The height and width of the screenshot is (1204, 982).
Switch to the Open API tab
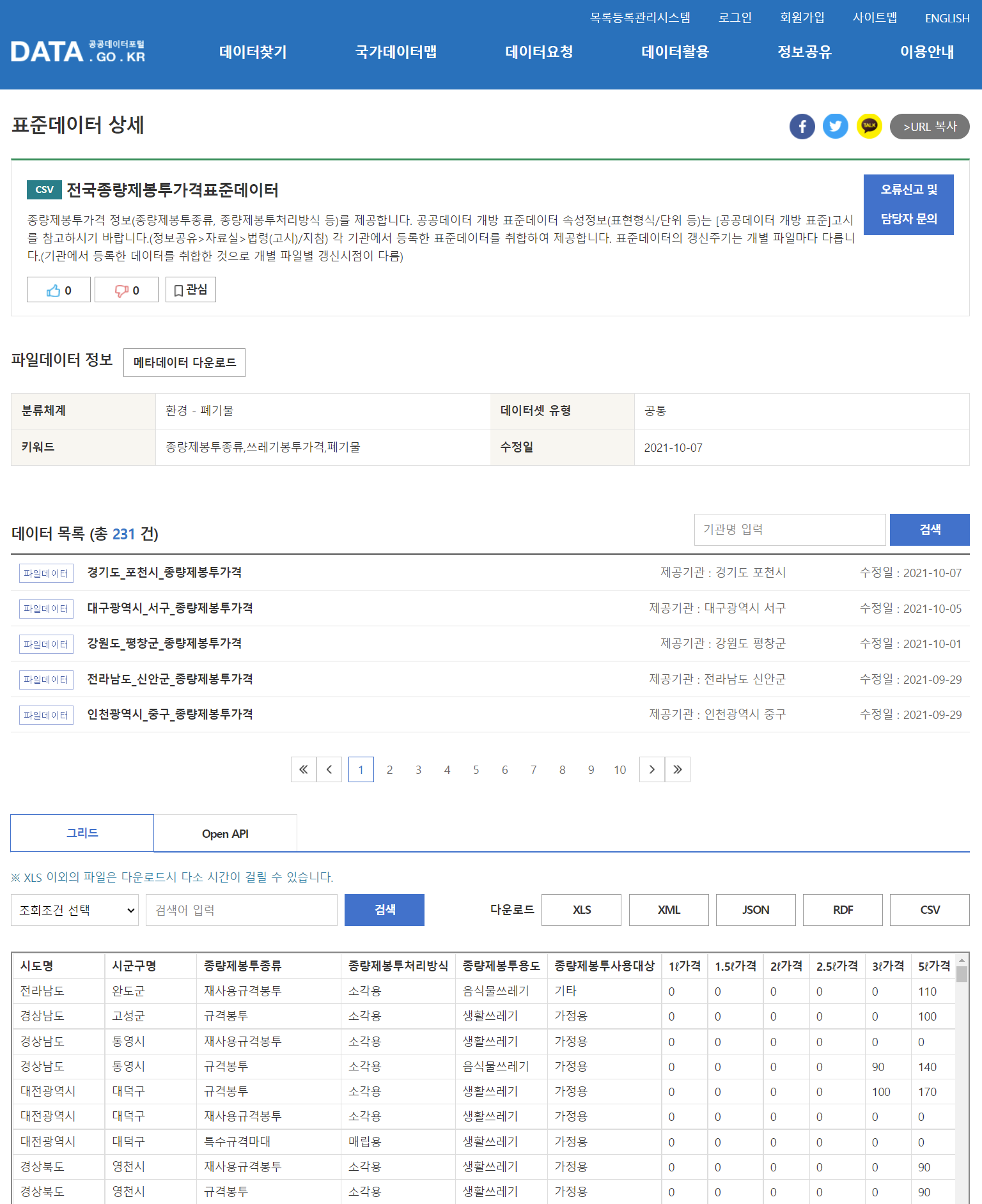pyautogui.click(x=225, y=833)
